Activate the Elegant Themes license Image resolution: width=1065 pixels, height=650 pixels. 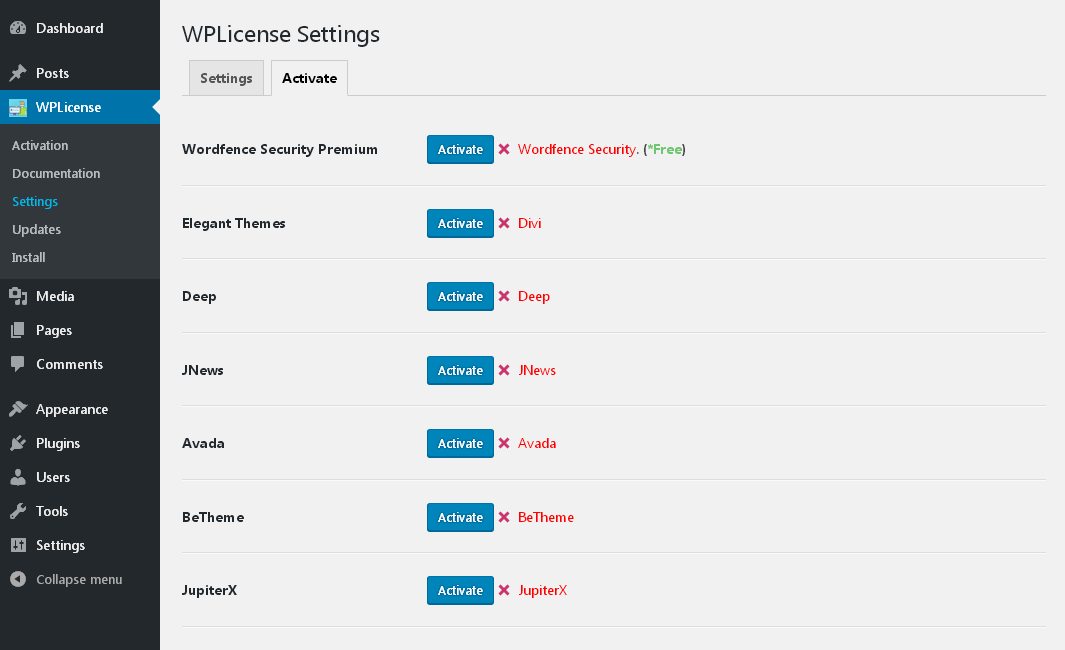[x=460, y=223]
